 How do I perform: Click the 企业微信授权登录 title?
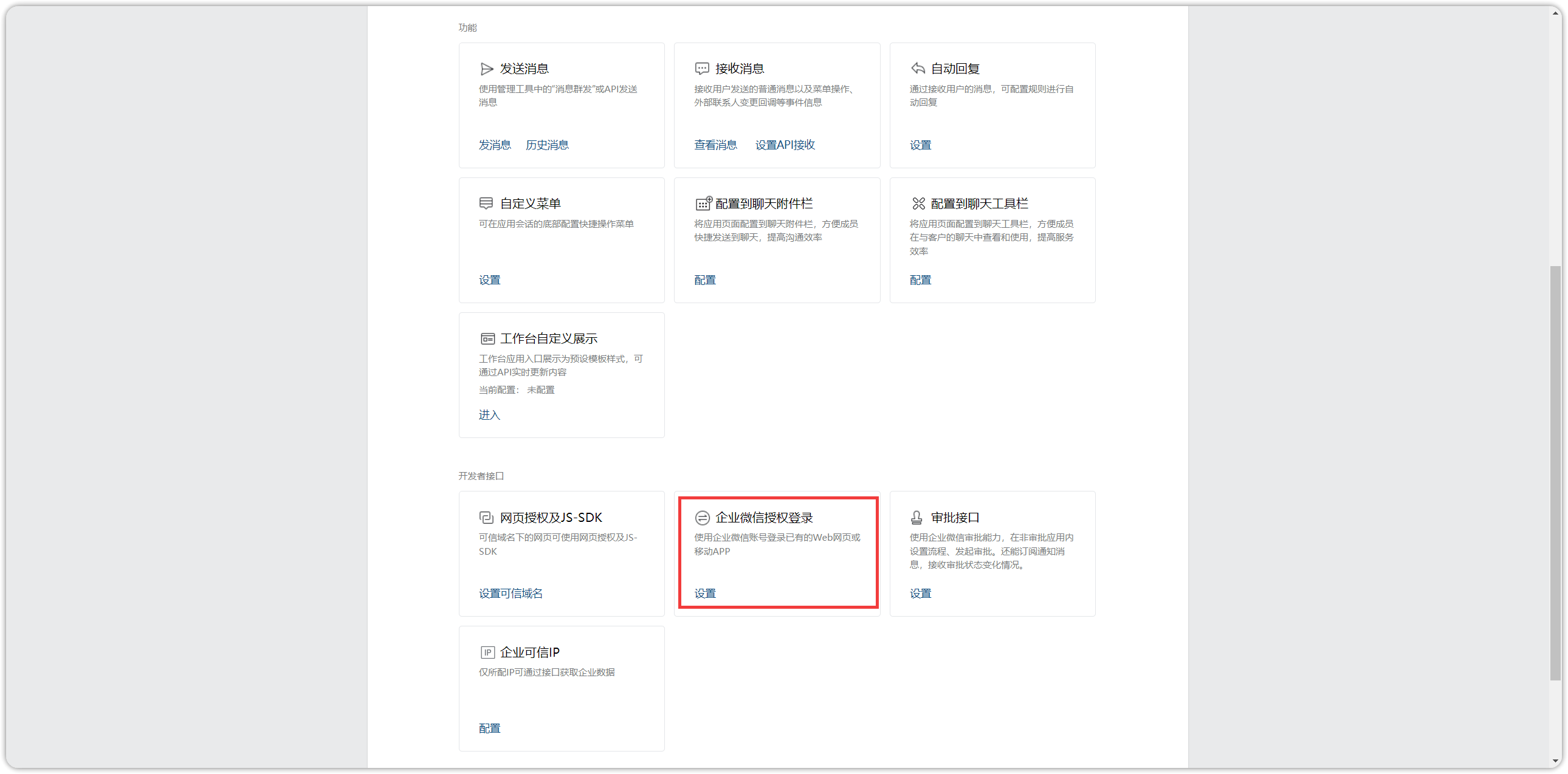(x=764, y=518)
